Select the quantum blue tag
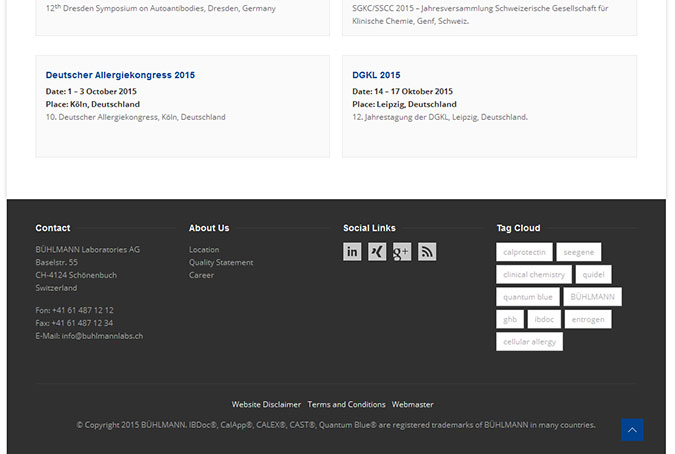 527,296
